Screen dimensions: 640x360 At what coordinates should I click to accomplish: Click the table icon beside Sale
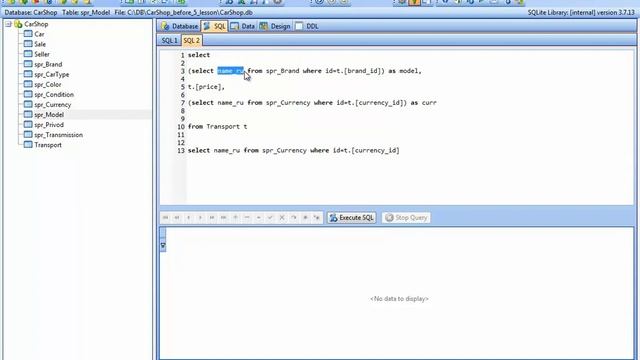click(x=28, y=44)
